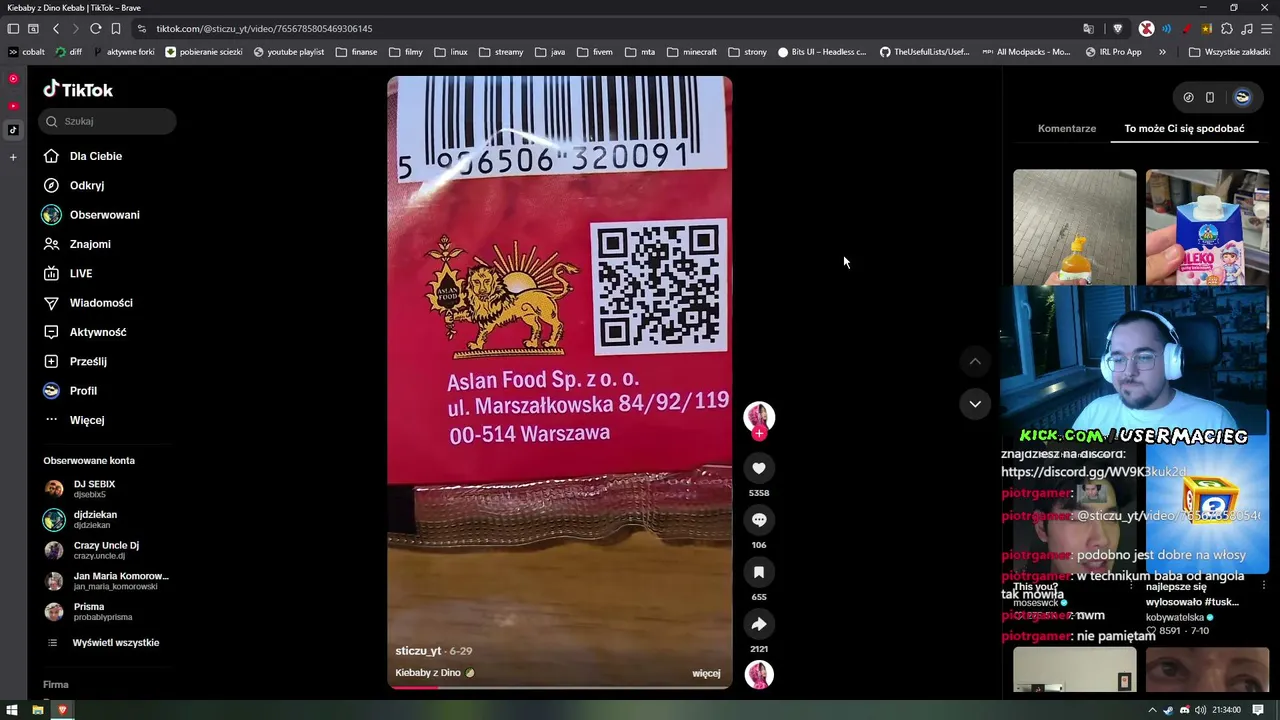Open youtube playlist bookmark

pos(289,52)
